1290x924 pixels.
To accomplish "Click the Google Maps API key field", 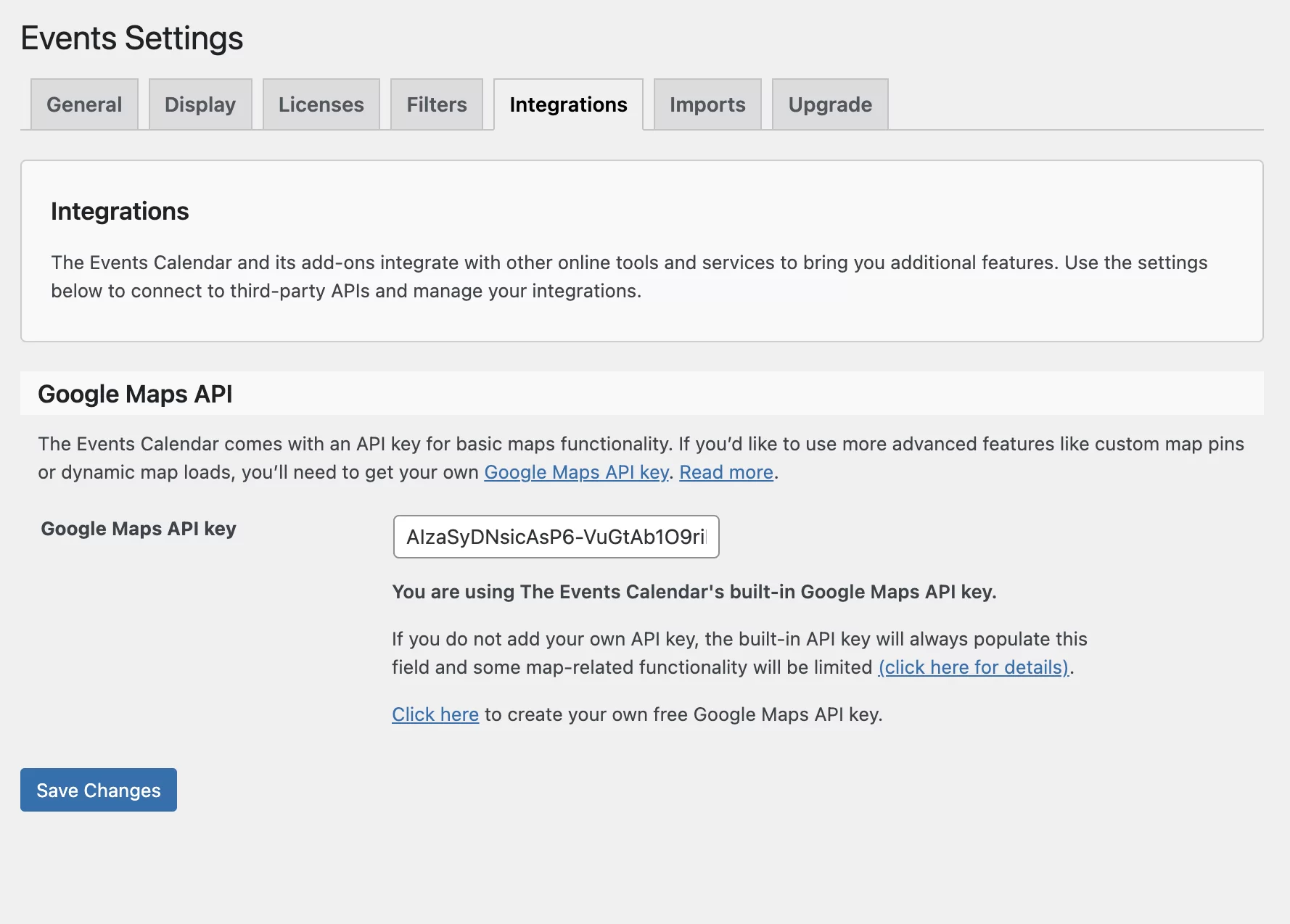I will pyautogui.click(x=556, y=537).
